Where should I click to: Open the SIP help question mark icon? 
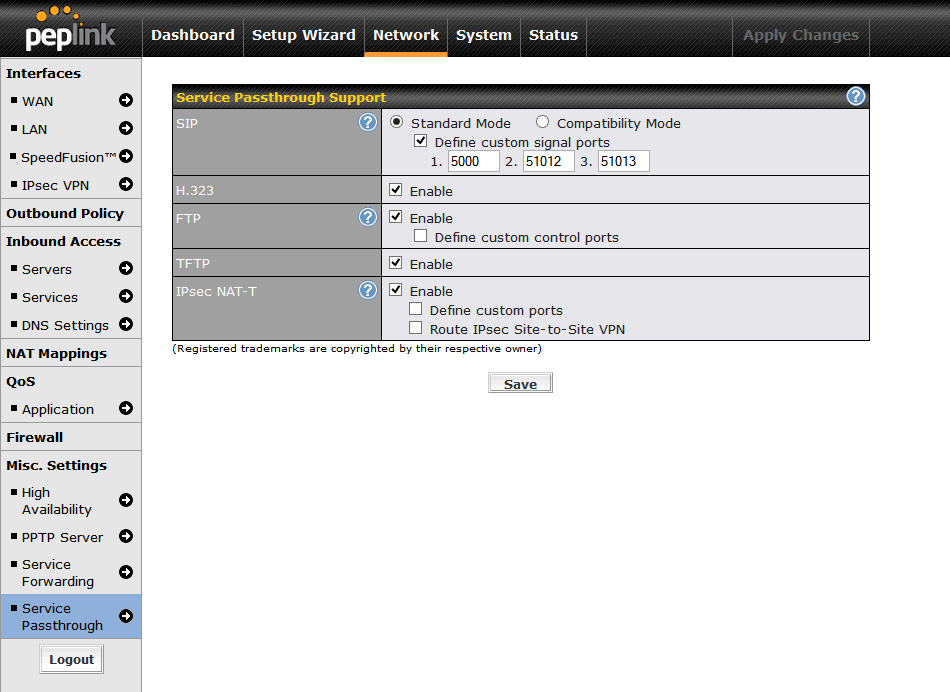pyautogui.click(x=368, y=122)
